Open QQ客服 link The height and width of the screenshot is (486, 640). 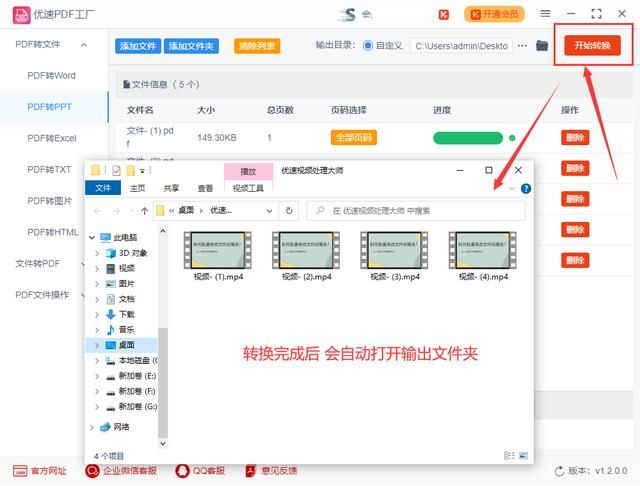click(x=200, y=471)
